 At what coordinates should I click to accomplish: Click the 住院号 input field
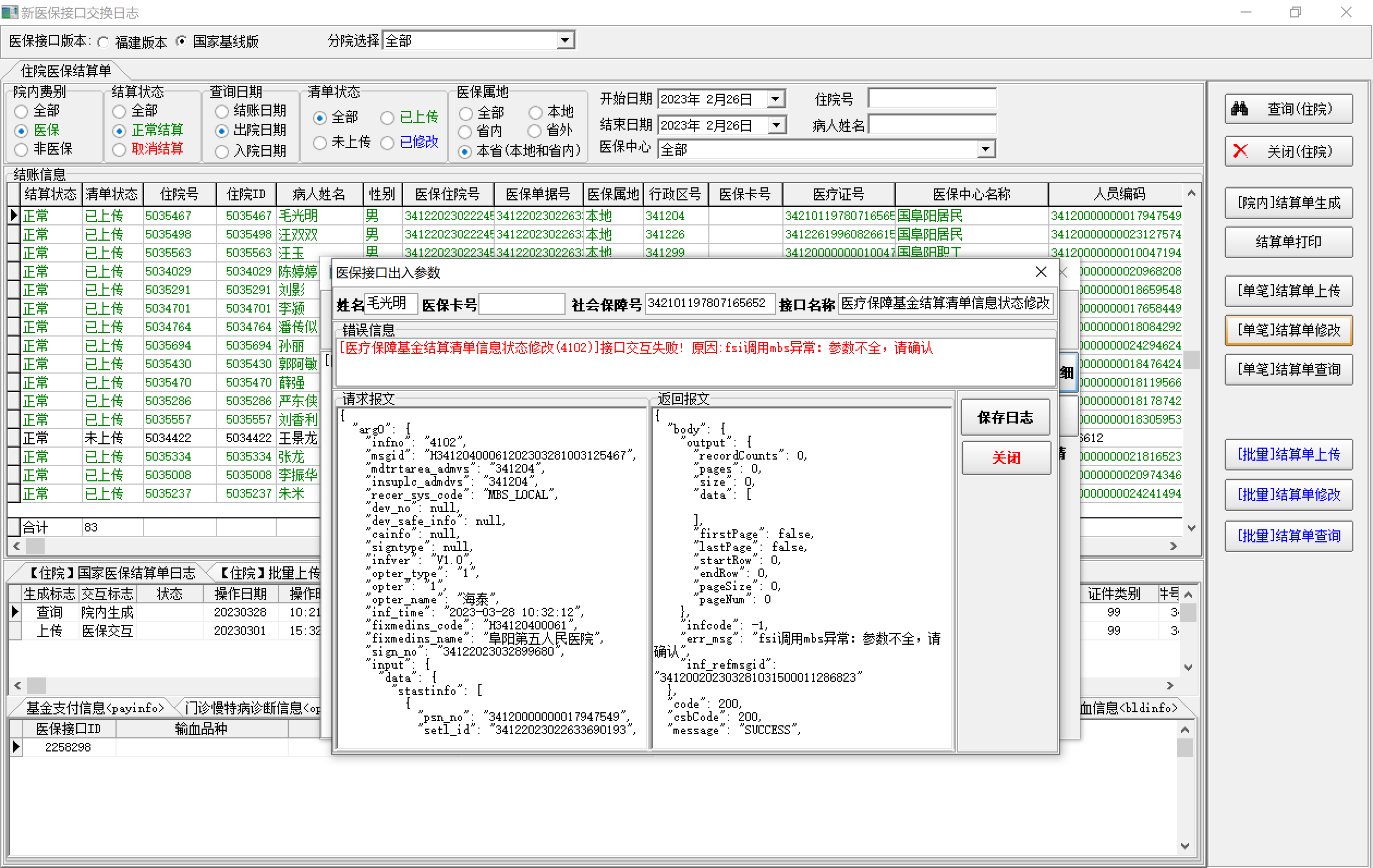pyautogui.click(x=932, y=99)
